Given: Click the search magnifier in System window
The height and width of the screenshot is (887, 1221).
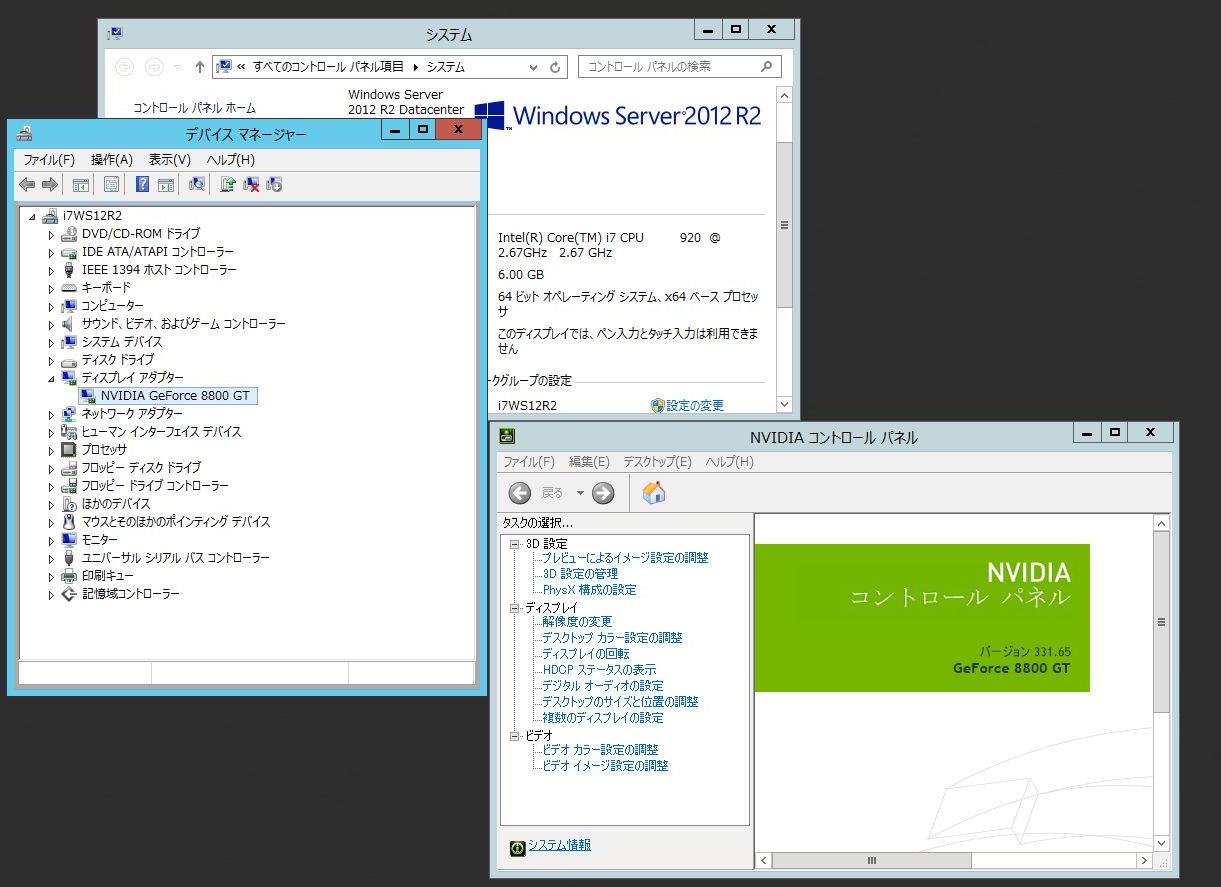Looking at the screenshot, I should tap(767, 66).
